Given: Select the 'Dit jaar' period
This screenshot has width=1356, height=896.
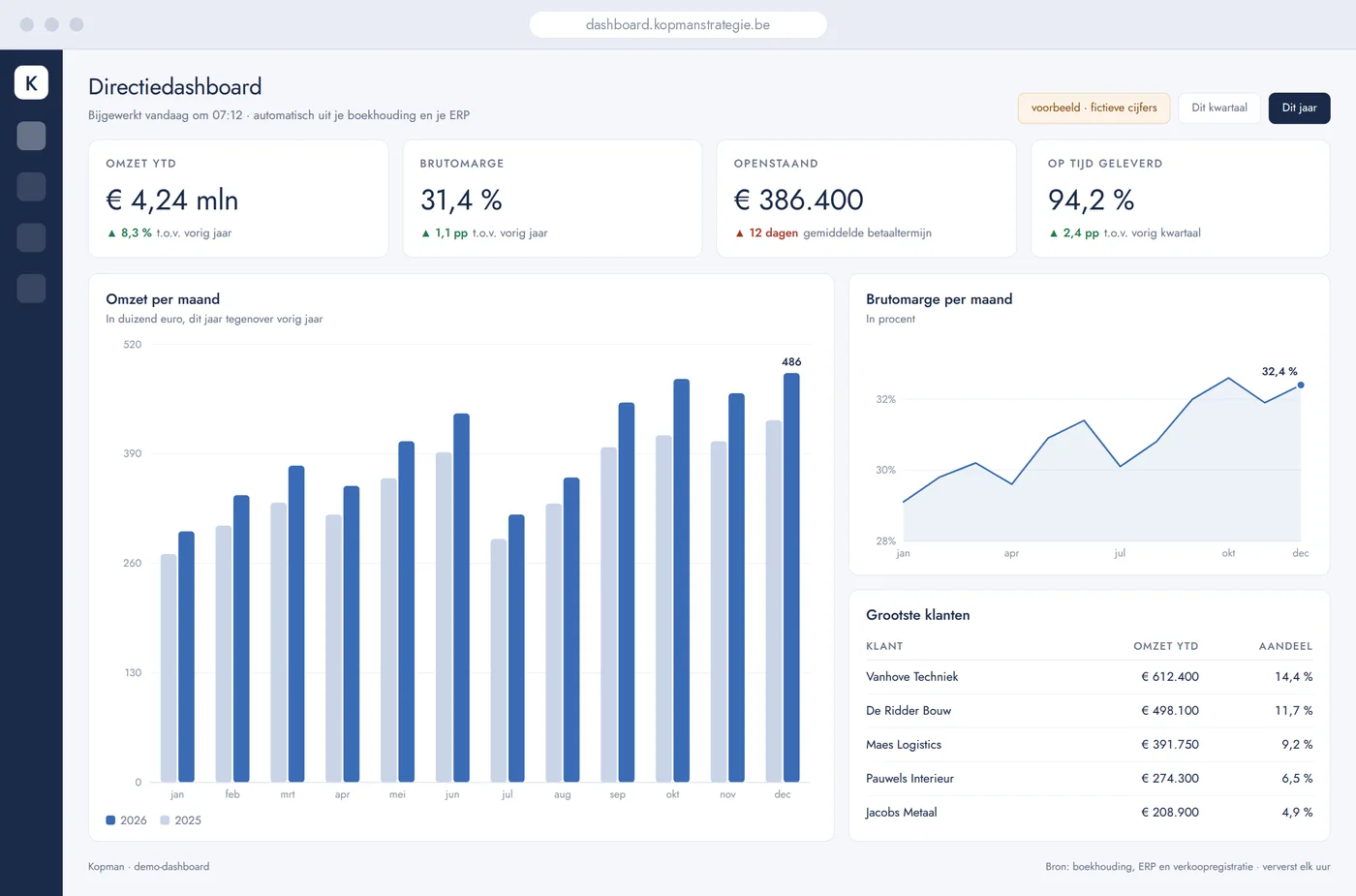Looking at the screenshot, I should point(1299,108).
